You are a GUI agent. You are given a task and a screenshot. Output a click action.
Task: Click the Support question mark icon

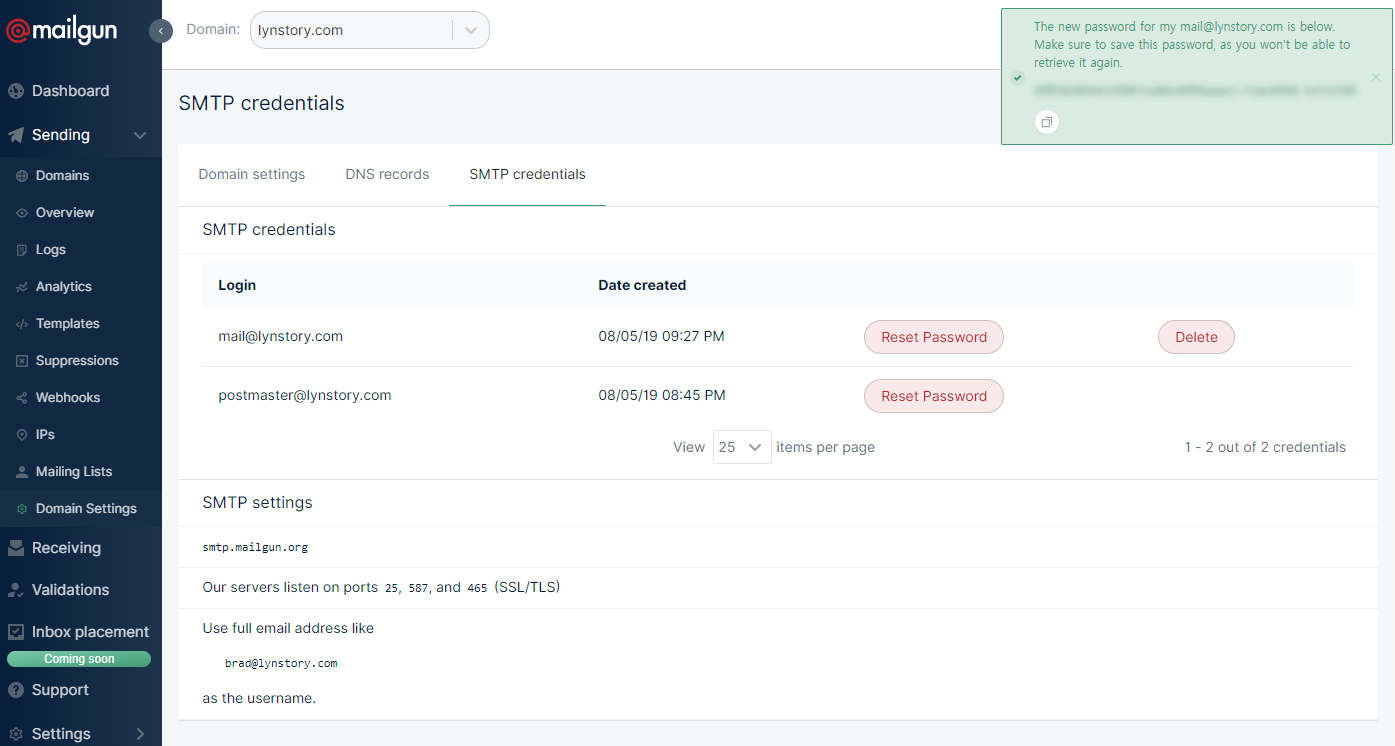click(16, 690)
